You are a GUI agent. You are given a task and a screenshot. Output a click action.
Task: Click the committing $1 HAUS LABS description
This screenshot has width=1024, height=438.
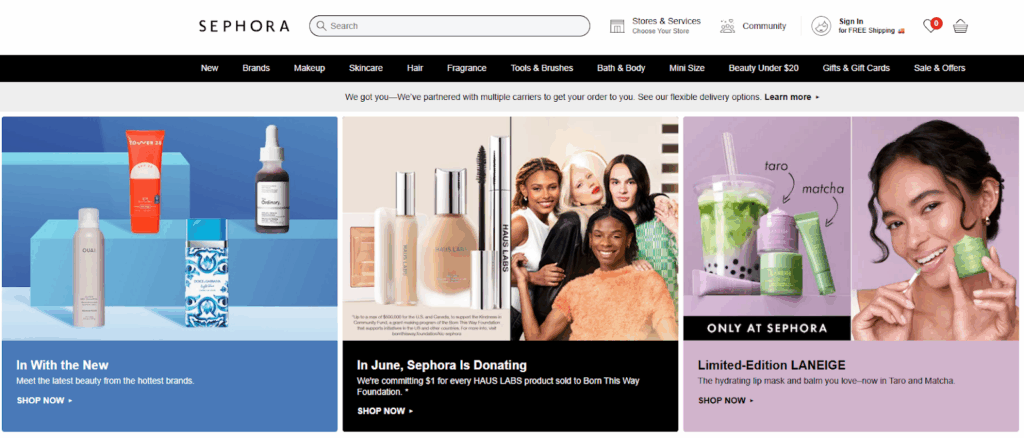tap(498, 386)
